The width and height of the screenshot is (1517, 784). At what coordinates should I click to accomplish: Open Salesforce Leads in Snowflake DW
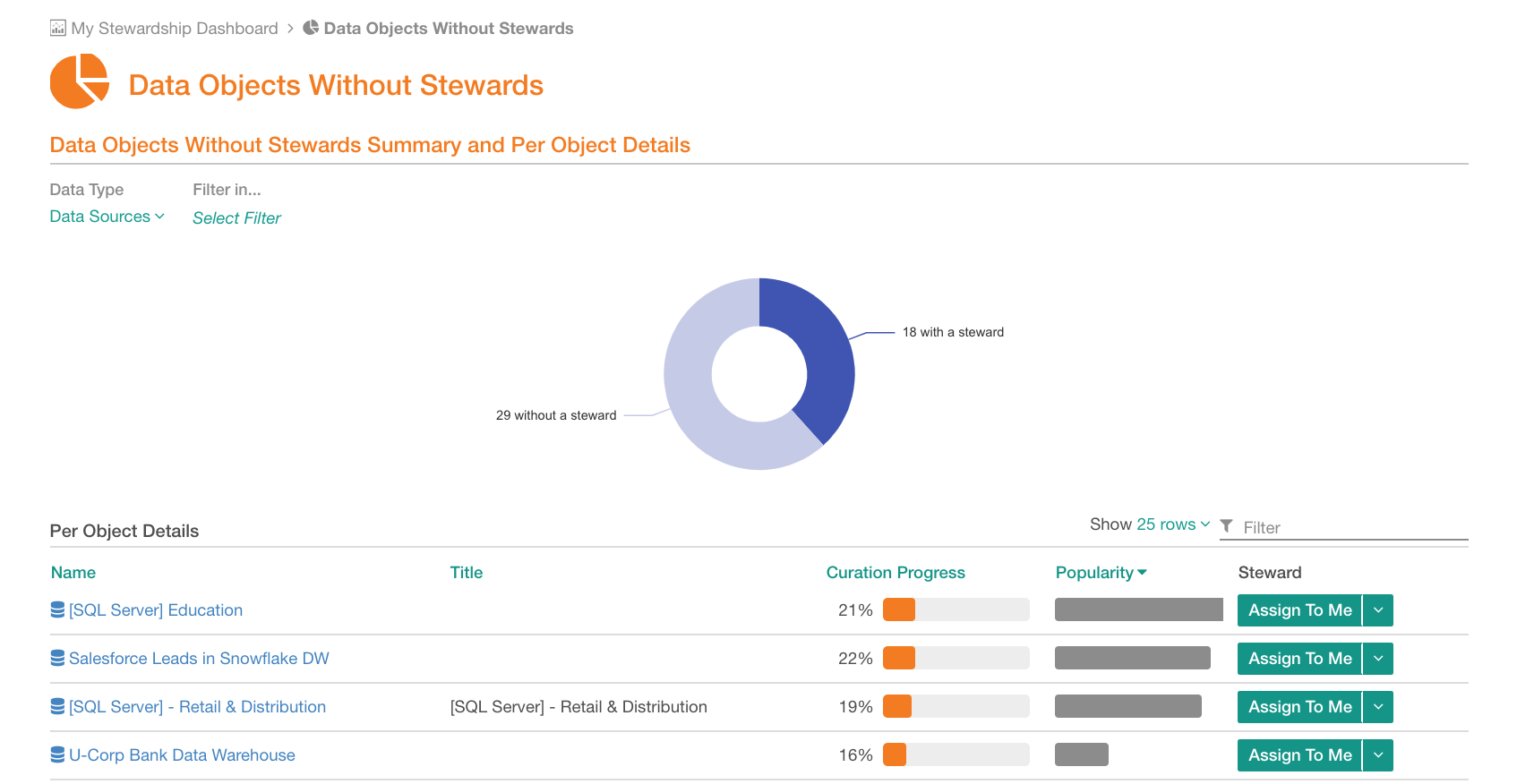pyautogui.click(x=199, y=659)
